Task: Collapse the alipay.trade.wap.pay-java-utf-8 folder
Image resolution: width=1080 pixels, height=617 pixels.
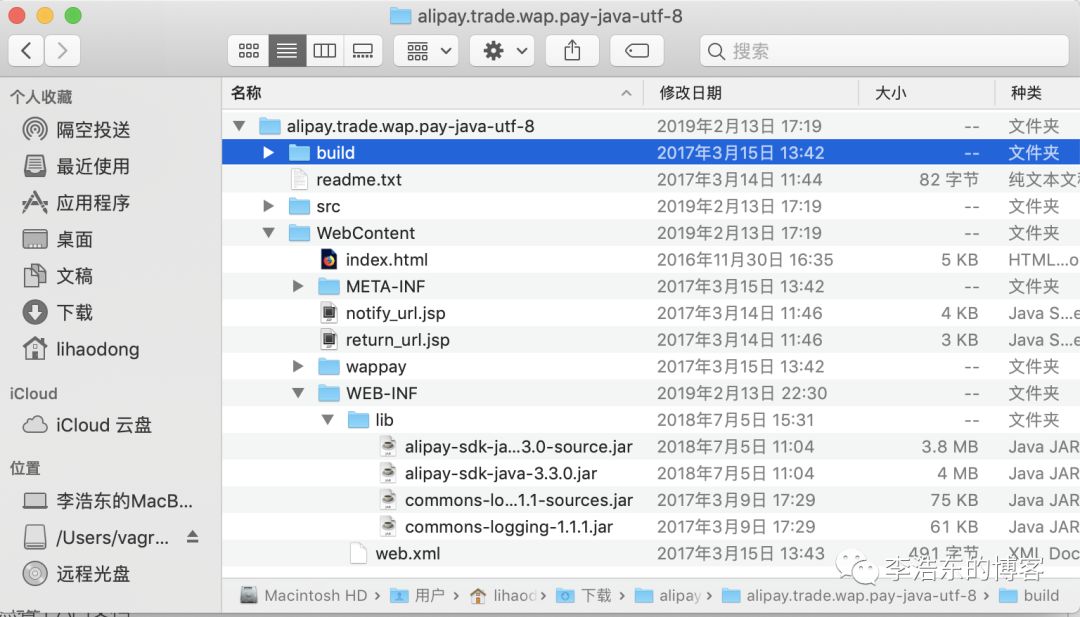Action: coord(239,126)
